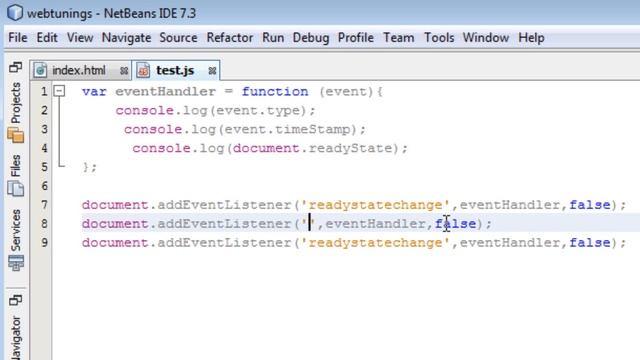Open the Debug menu
640x360 pixels.
311,38
